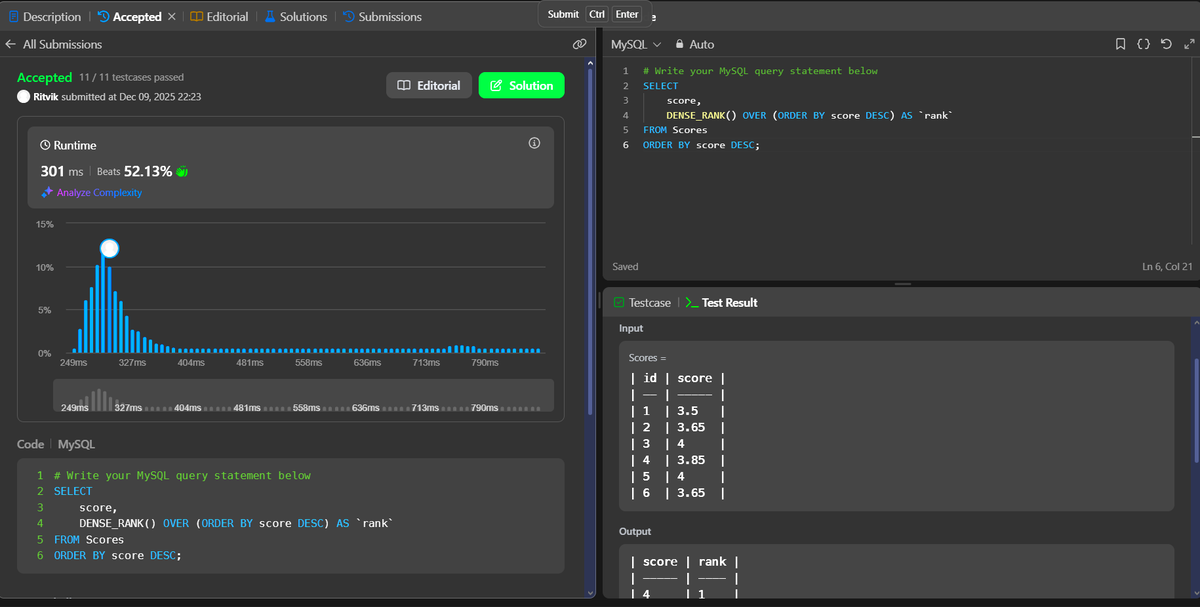Click the 'FROM Scores' editor line

pyautogui.click(x=675, y=130)
